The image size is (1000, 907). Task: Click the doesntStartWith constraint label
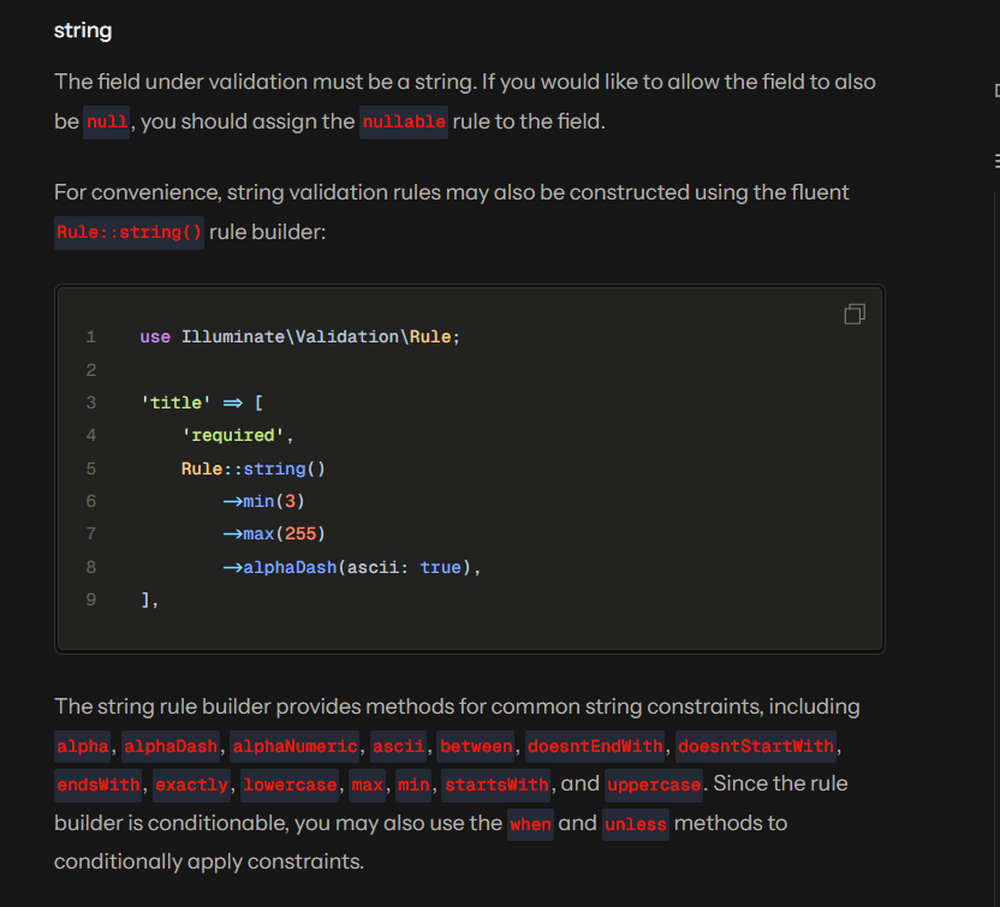(756, 746)
